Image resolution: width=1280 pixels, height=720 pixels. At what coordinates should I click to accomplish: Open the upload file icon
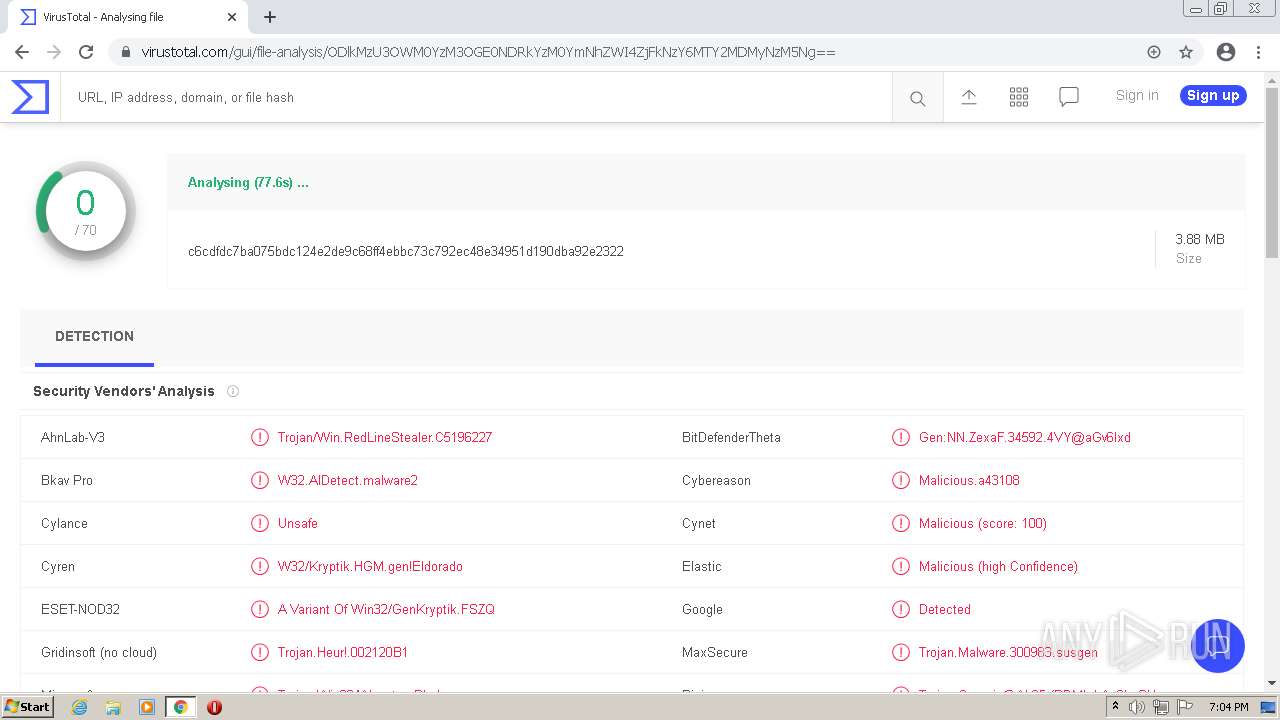pyautogui.click(x=968, y=97)
